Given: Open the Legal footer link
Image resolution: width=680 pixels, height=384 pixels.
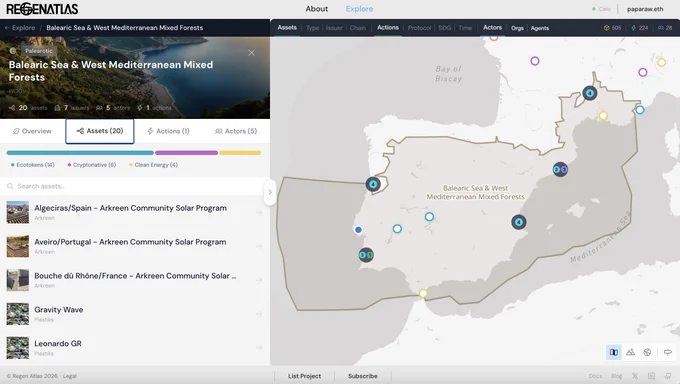Looking at the screenshot, I should pyautogui.click(x=70, y=376).
